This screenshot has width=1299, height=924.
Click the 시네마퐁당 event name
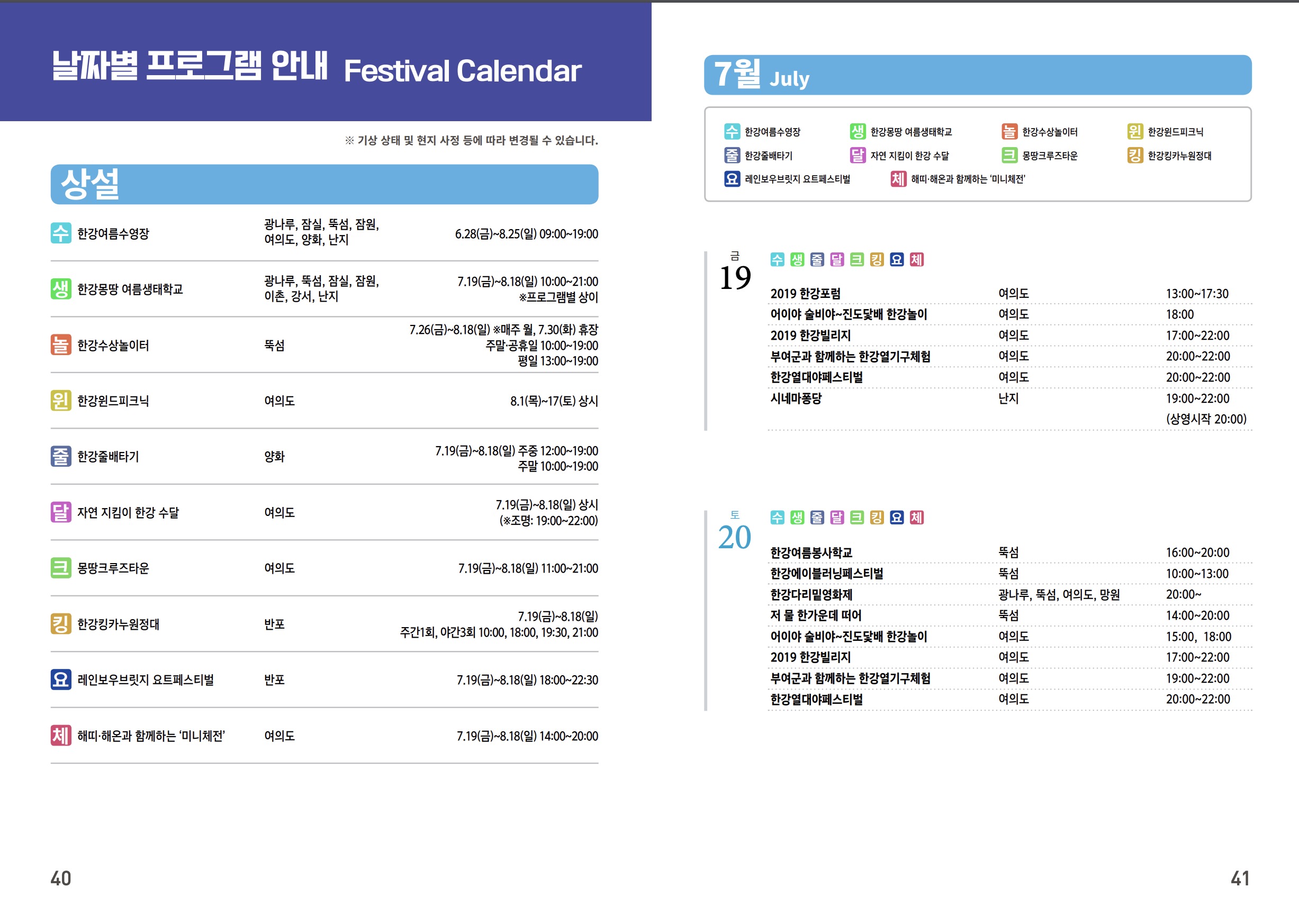(796, 398)
